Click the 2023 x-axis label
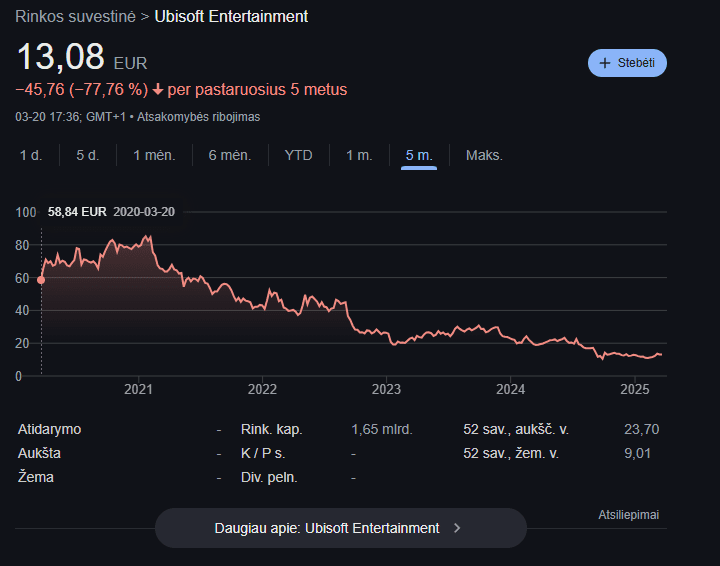 coord(386,389)
